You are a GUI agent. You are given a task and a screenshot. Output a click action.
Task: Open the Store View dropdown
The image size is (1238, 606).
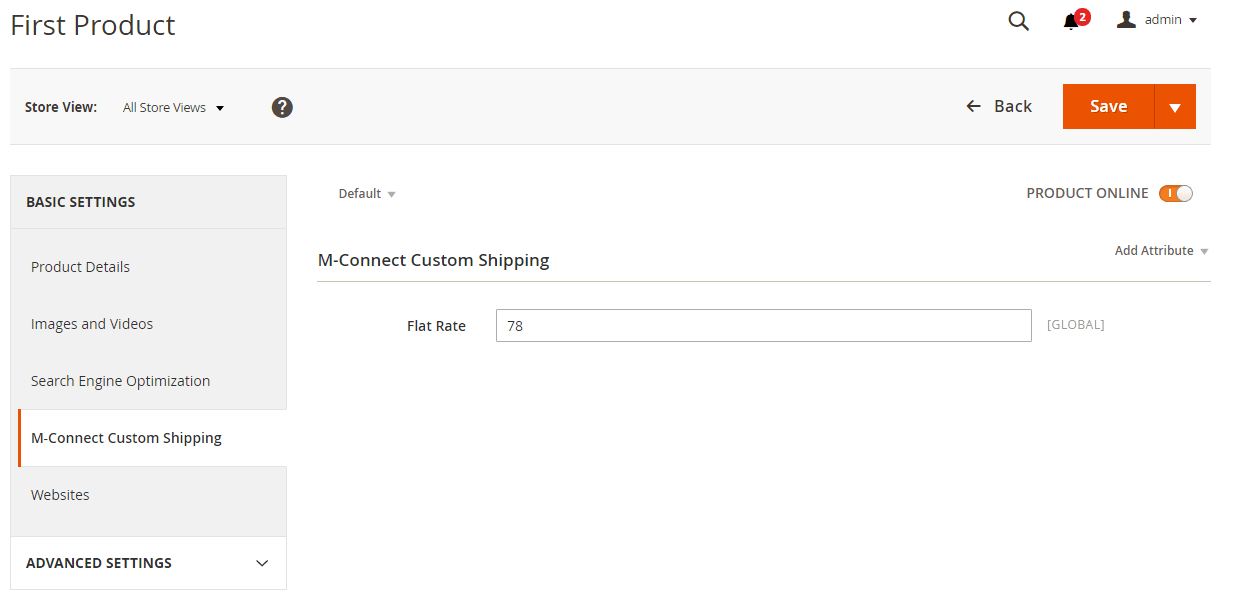(x=173, y=108)
